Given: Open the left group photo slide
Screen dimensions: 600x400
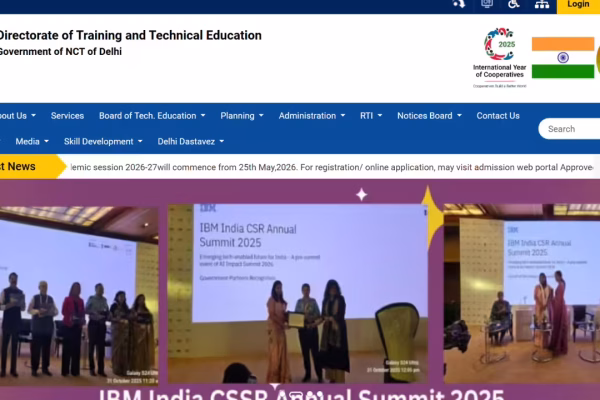Looking at the screenshot, I should click(79, 296).
